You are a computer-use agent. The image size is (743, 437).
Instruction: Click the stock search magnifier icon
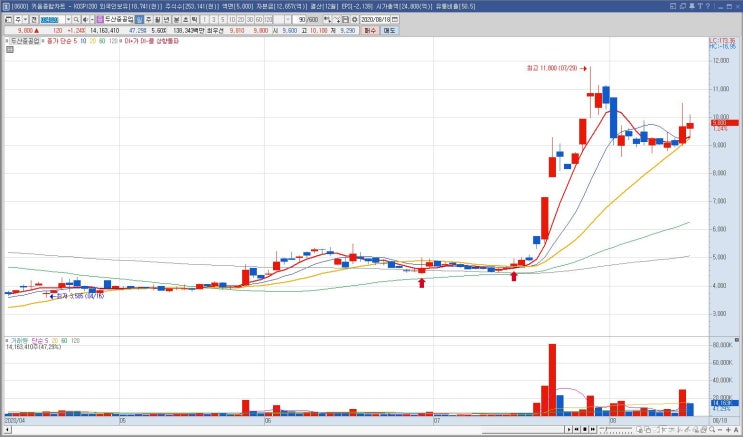coord(76,19)
